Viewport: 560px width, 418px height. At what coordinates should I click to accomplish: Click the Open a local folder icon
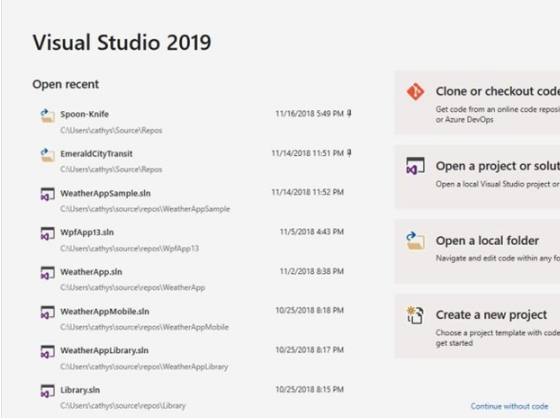(x=415, y=241)
